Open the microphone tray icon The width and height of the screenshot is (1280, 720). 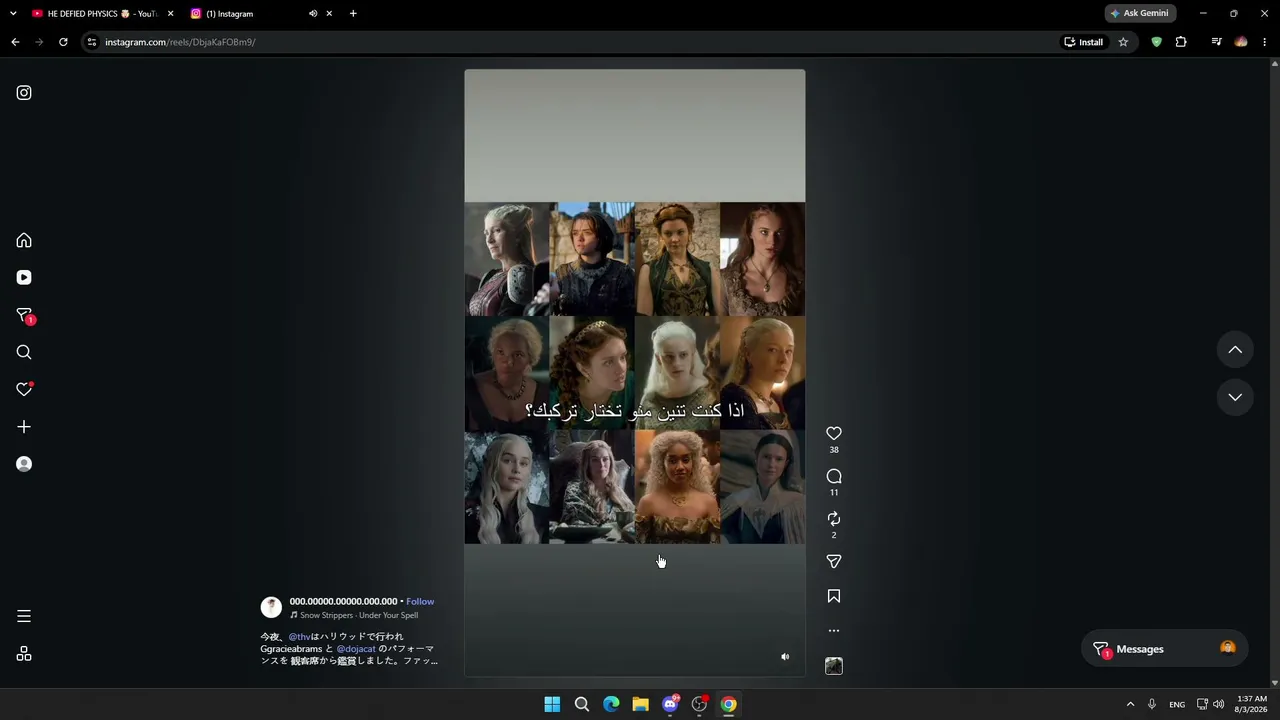coord(1152,704)
